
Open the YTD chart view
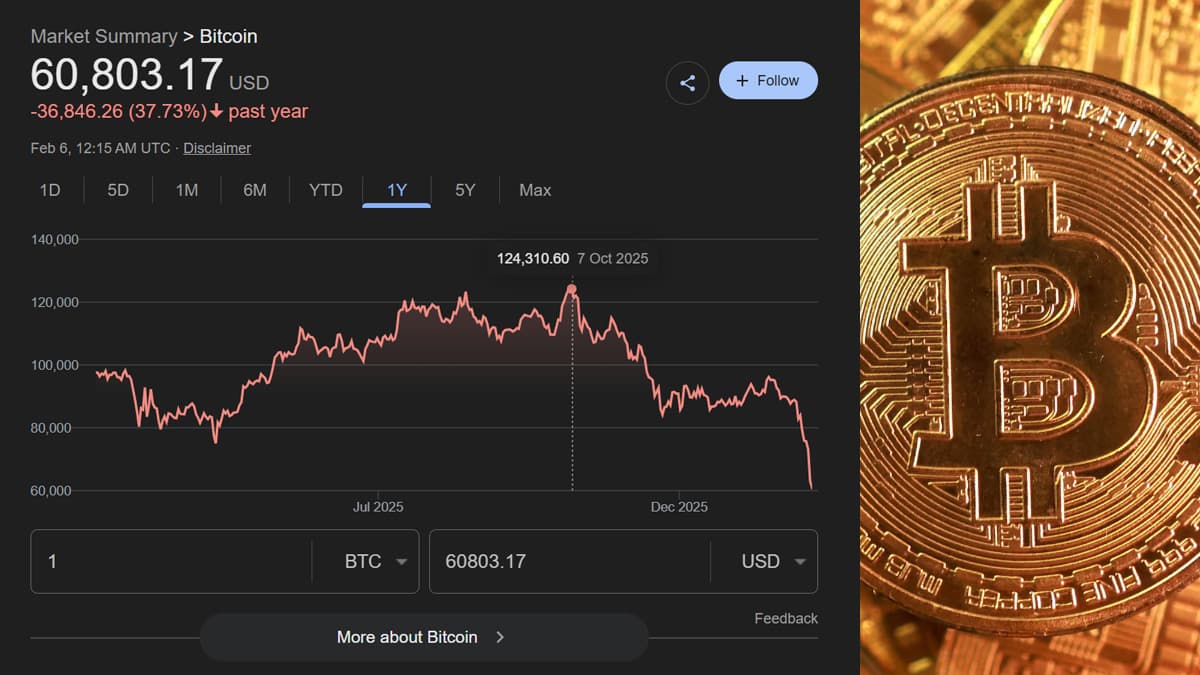pyautogui.click(x=324, y=190)
